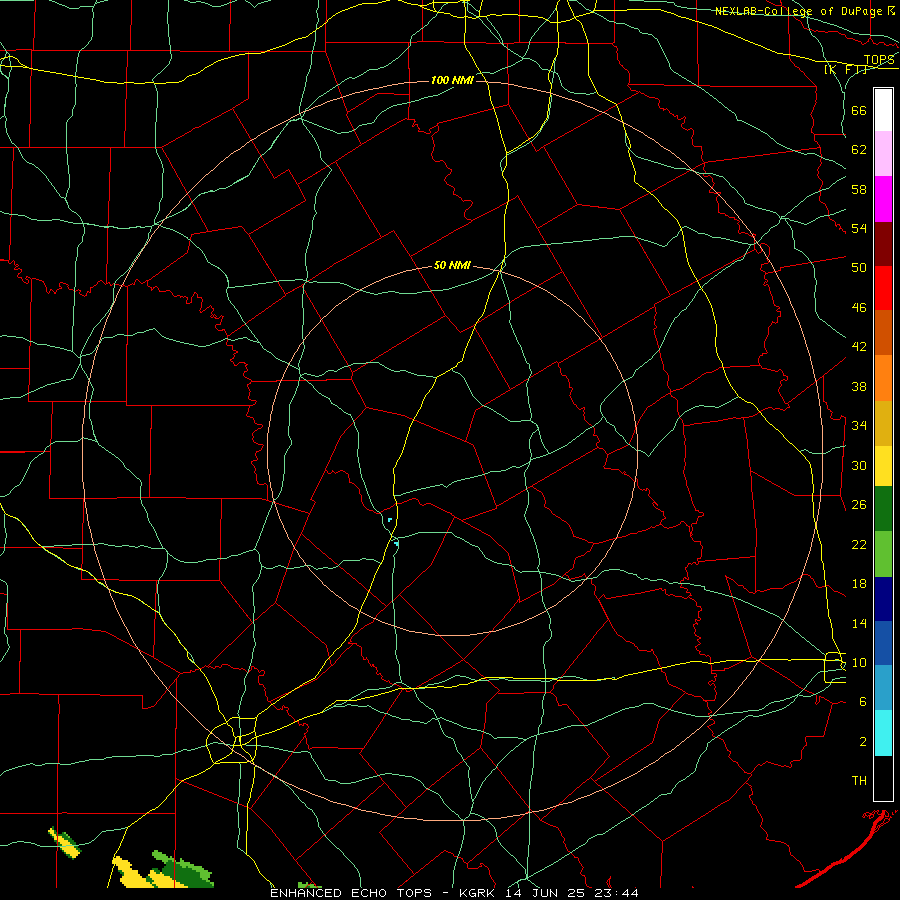Click the white 66 kft color swatch
Screen dimensions: 900x900
[883, 110]
